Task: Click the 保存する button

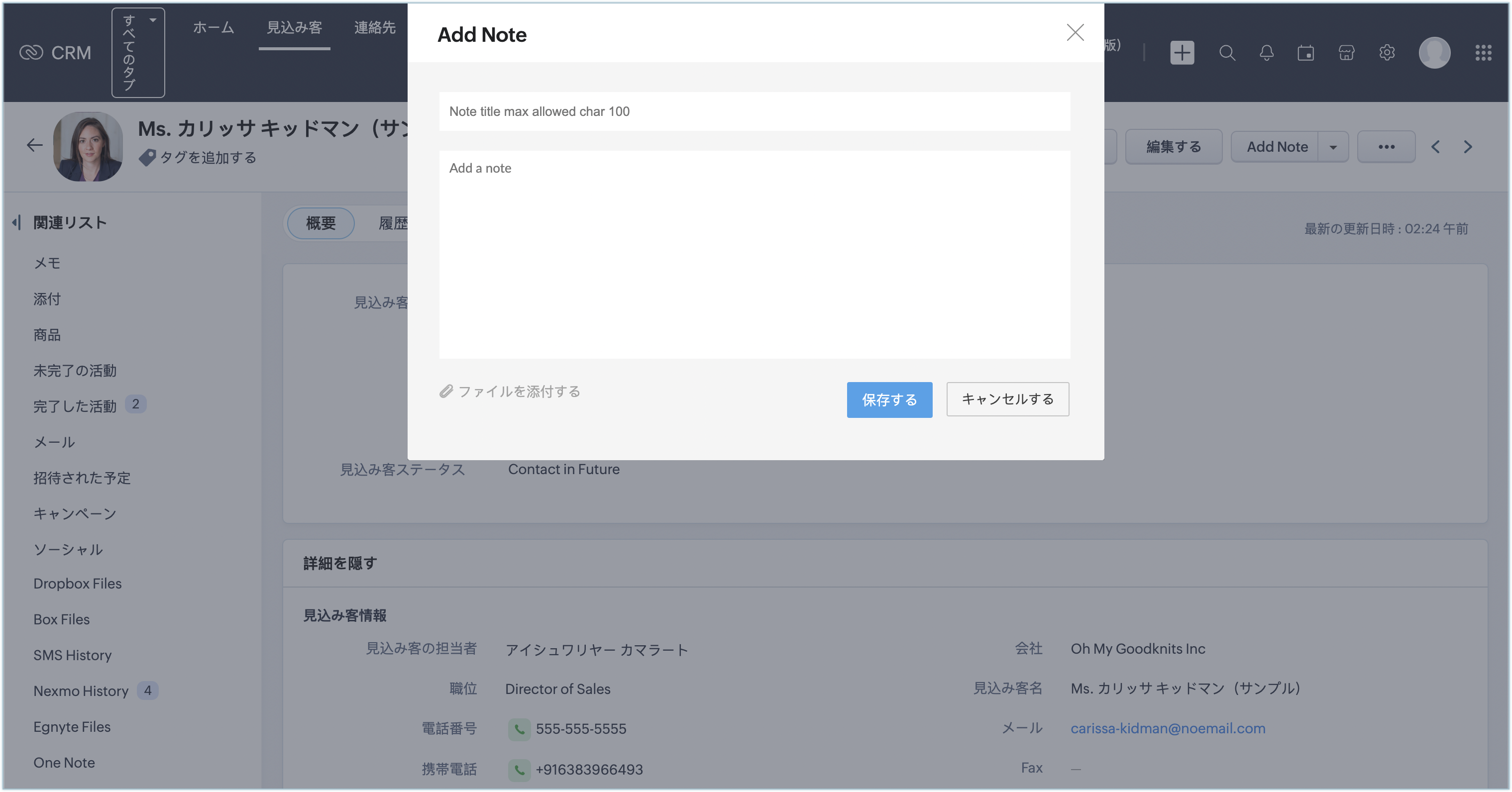Action: (889, 399)
